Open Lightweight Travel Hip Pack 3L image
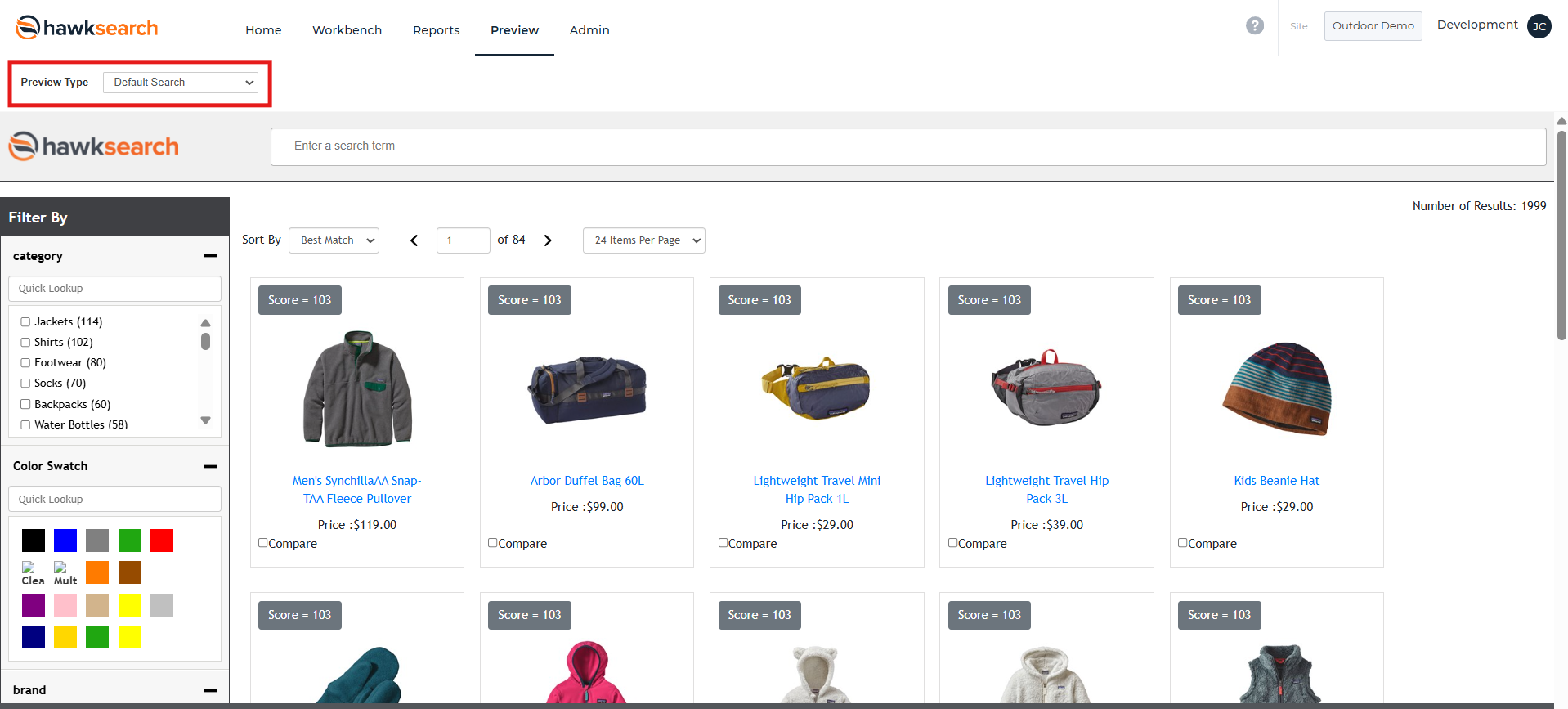 [1046, 388]
